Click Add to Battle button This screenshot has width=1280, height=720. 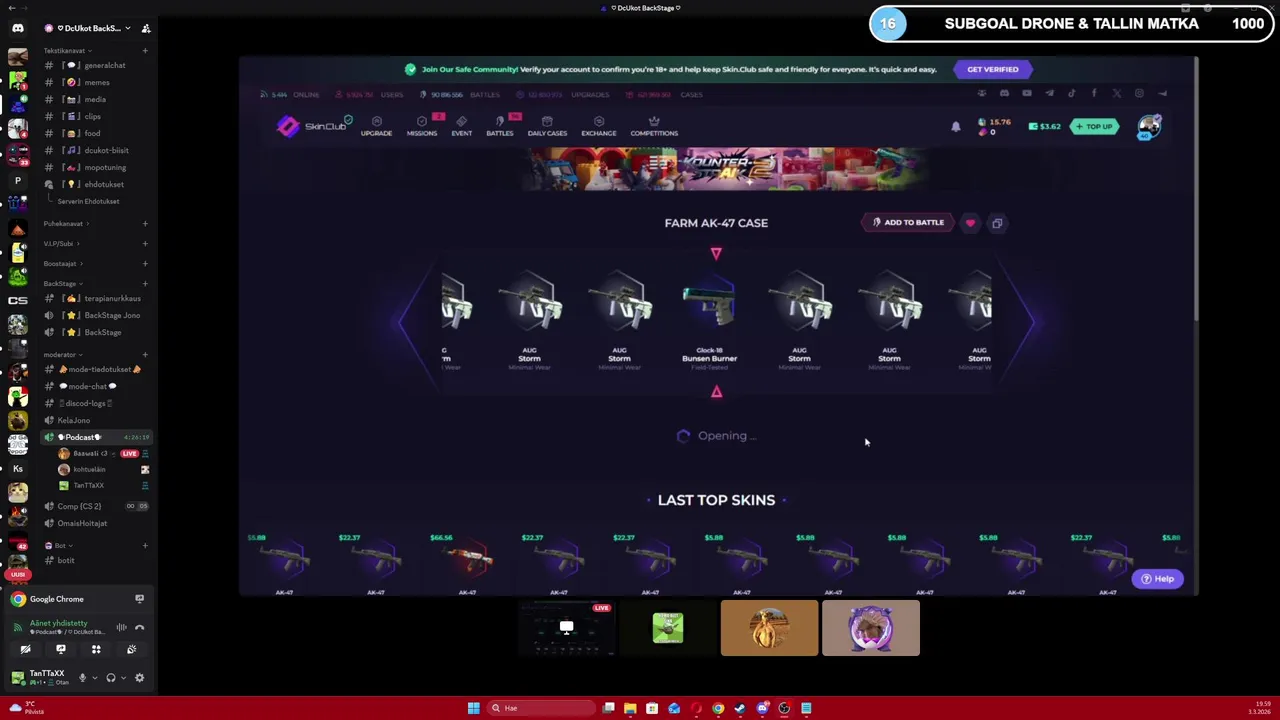pyautogui.click(x=907, y=223)
